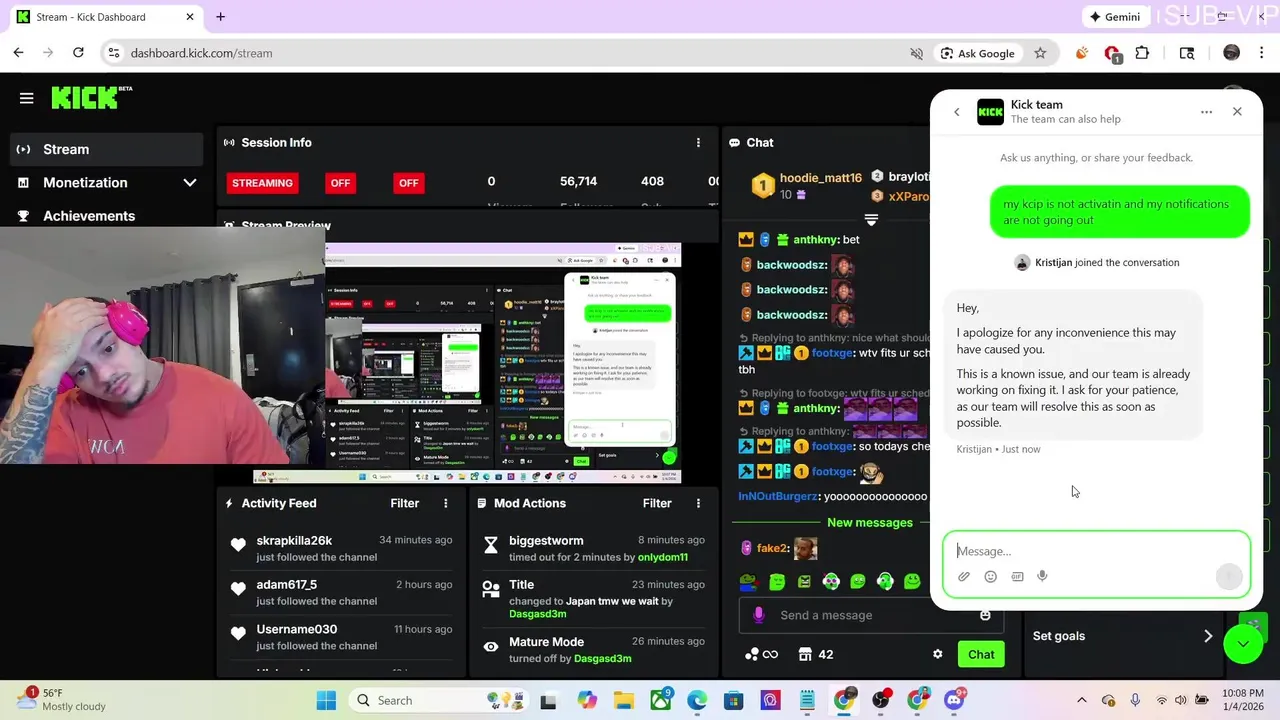Screen dimensions: 1280x720
Task: Focus Send a message chat field
Action: coord(870,615)
